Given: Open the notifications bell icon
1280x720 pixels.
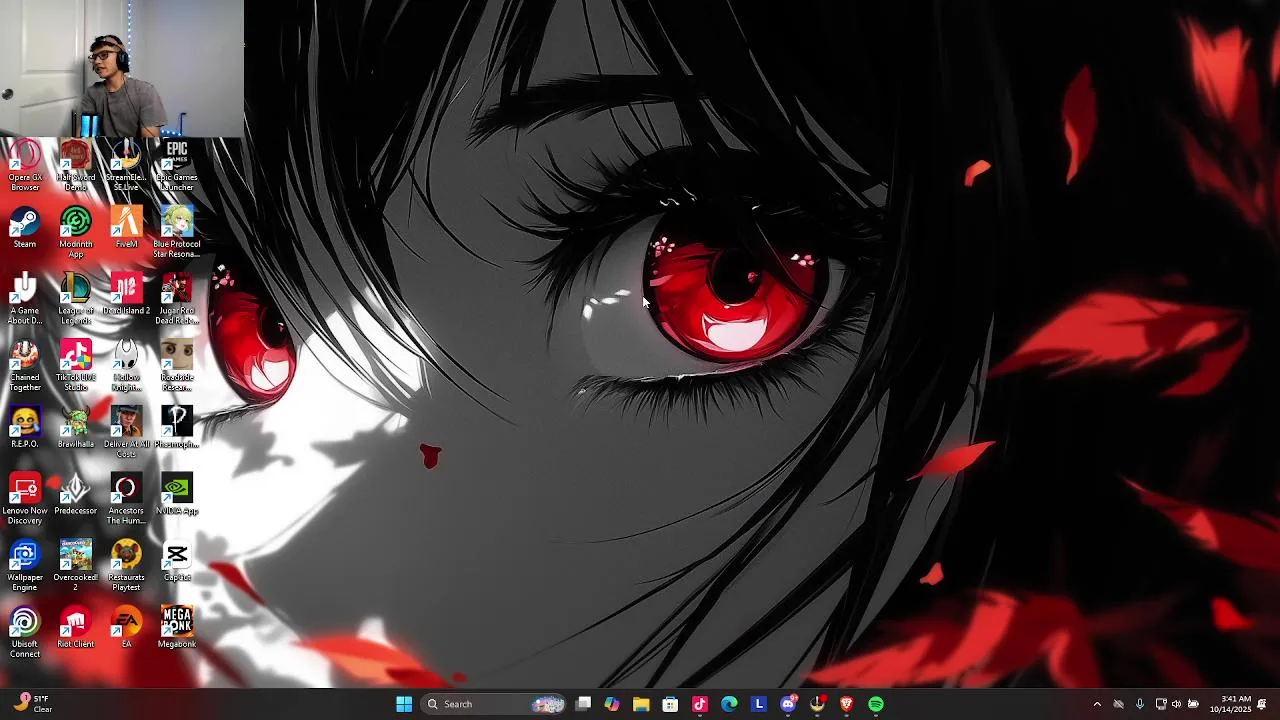Looking at the screenshot, I should (x=1262, y=704).
